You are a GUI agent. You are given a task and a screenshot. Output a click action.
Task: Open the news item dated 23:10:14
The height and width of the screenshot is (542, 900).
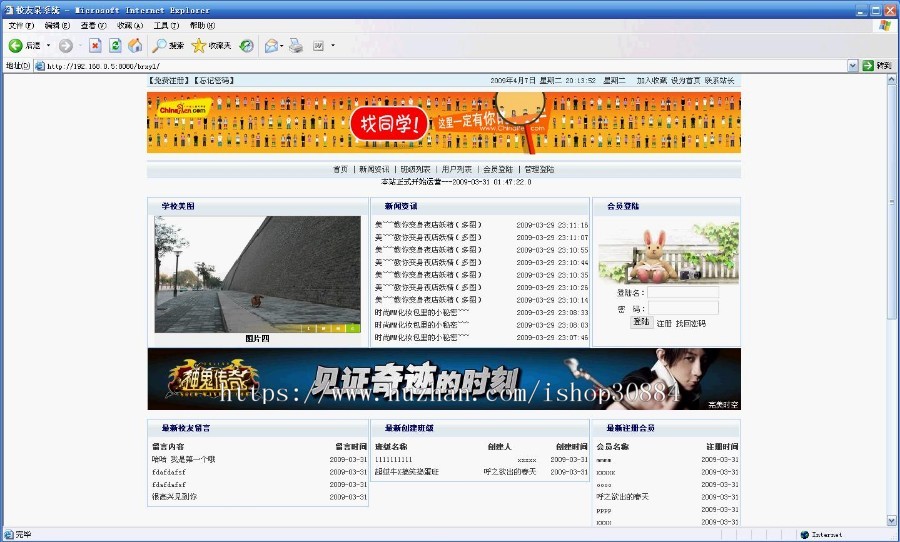428,300
